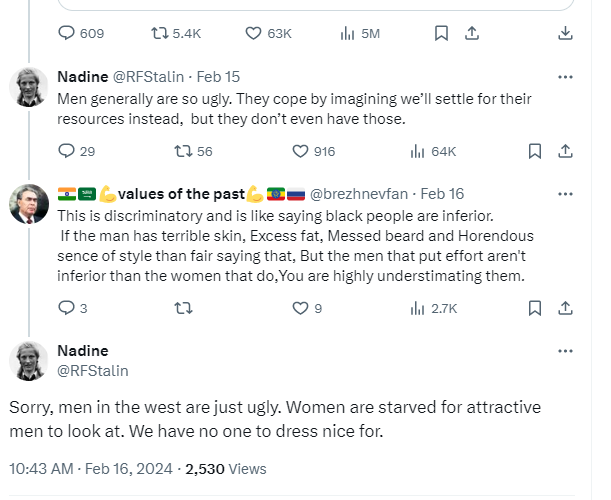View analytics showing 64K views
611x500 pixels.
417,152
